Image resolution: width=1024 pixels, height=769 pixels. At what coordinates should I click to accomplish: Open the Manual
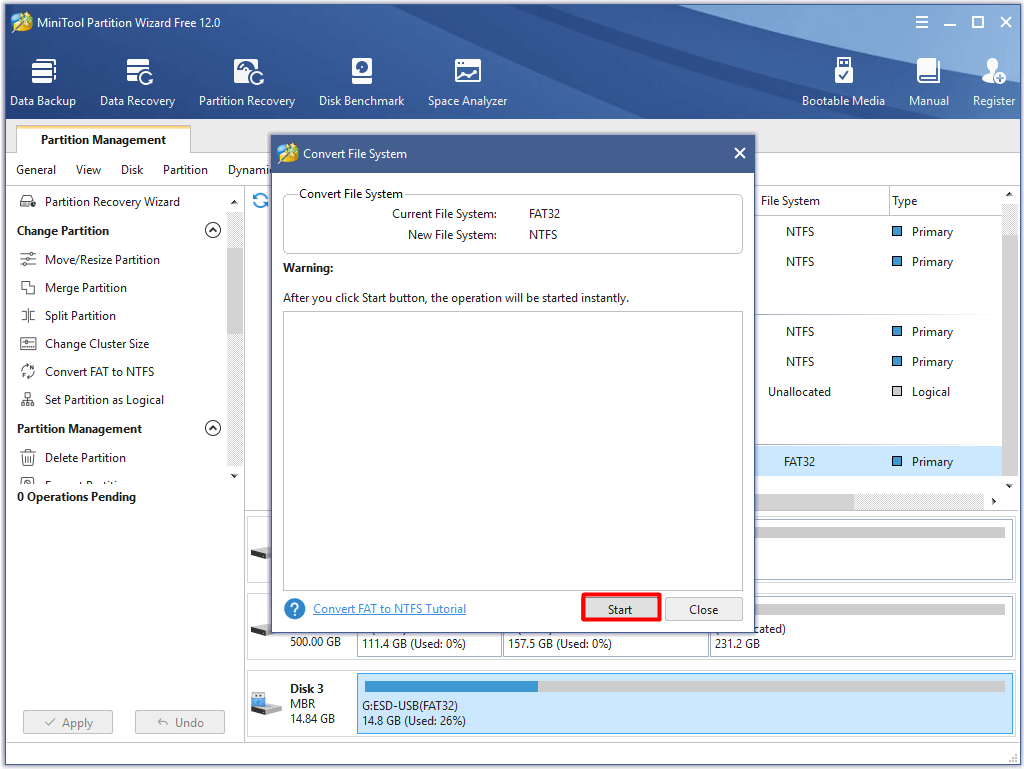click(929, 82)
